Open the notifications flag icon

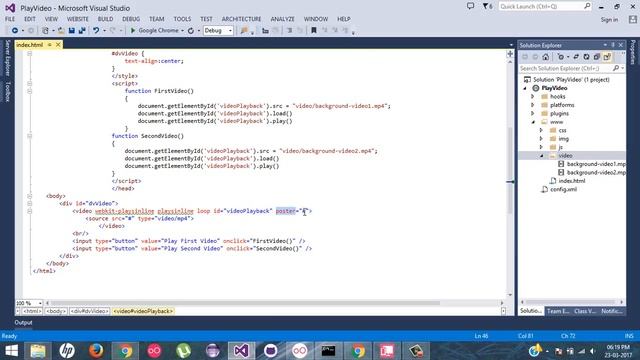[x=486, y=6]
